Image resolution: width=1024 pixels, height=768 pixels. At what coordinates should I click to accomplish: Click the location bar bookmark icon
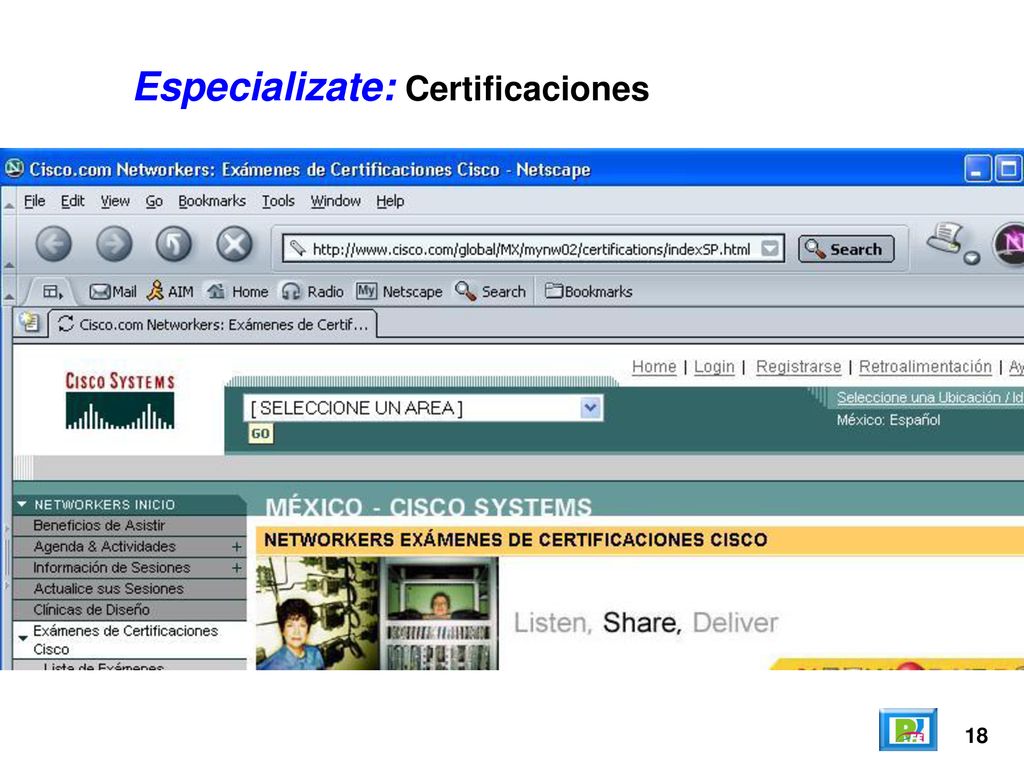click(x=297, y=248)
